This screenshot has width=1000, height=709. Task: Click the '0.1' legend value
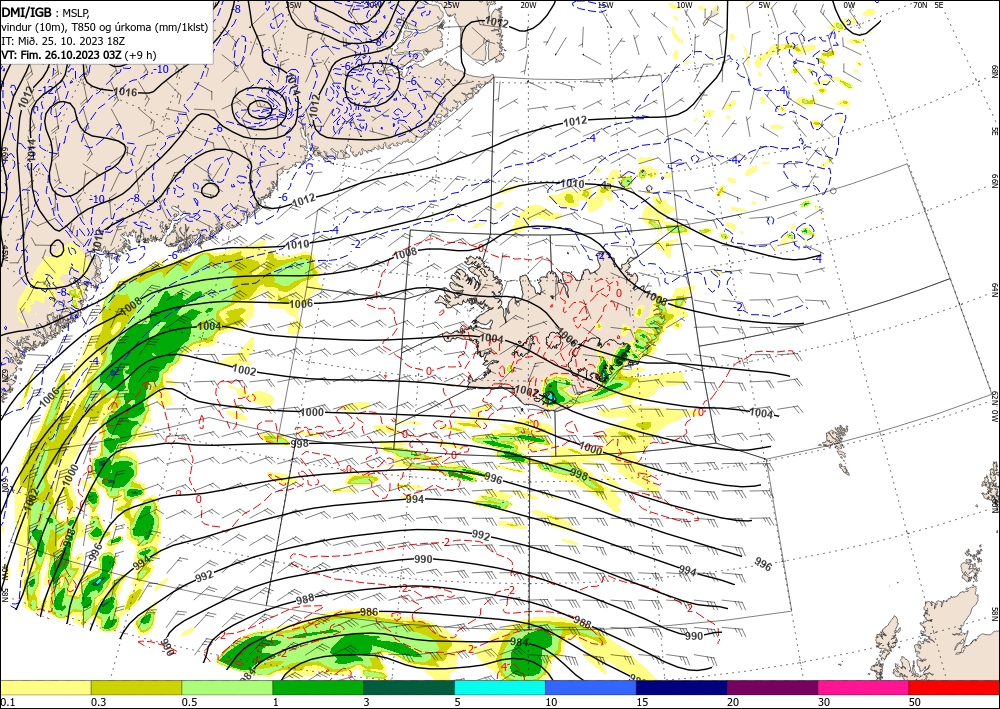(8, 702)
